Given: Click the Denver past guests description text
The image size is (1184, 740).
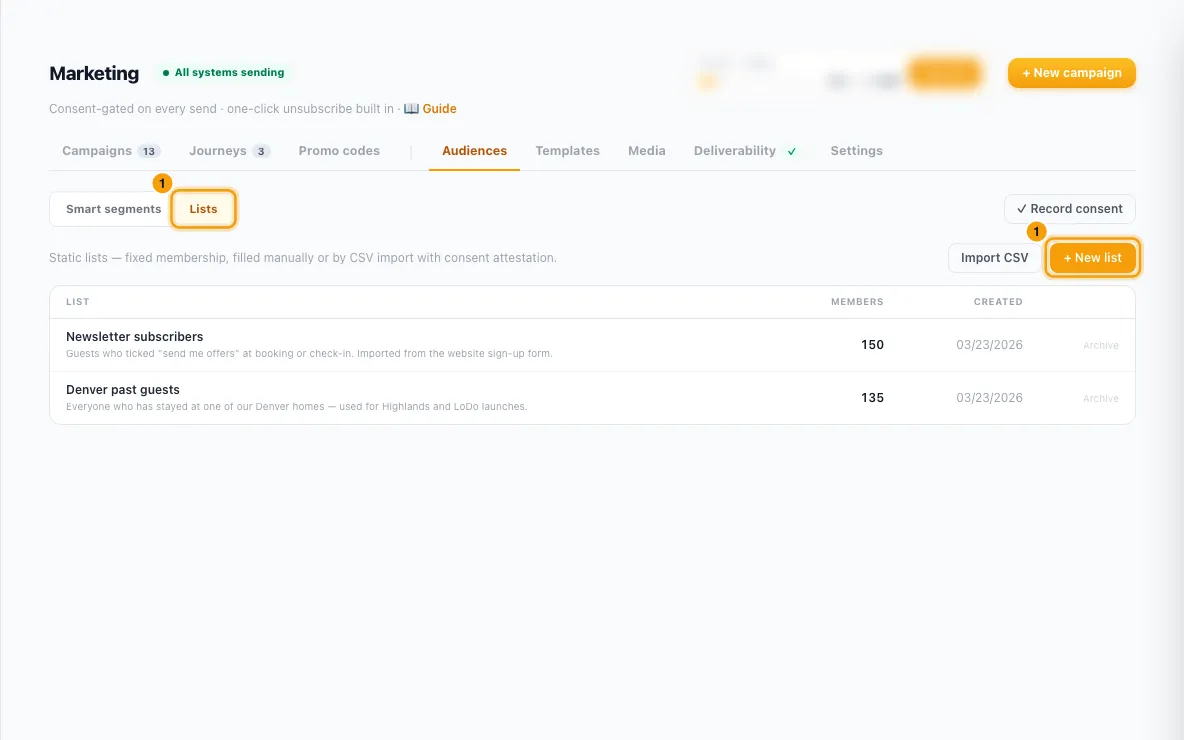Looking at the screenshot, I should point(296,406).
